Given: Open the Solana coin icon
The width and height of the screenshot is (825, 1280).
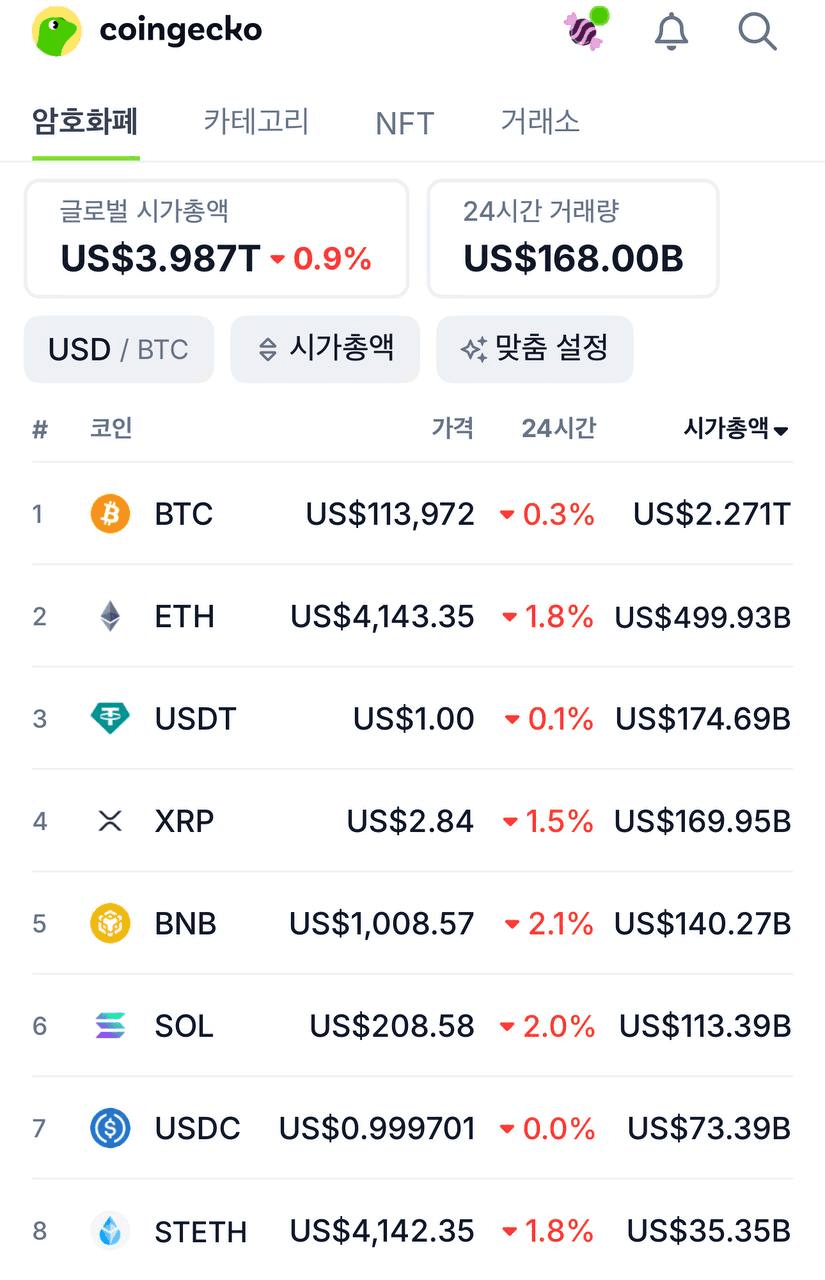Looking at the screenshot, I should pos(110,1025).
